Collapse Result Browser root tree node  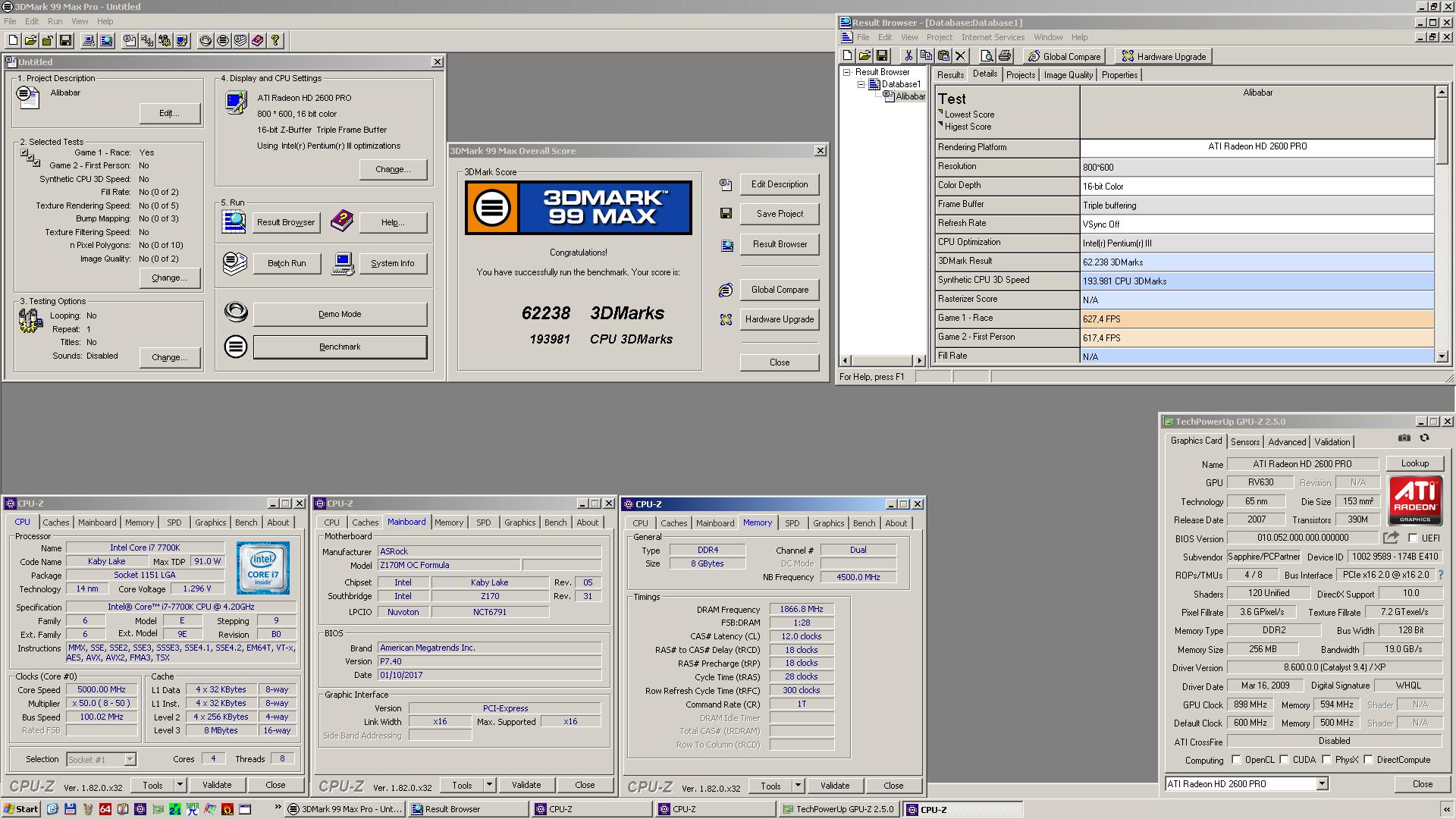847,72
